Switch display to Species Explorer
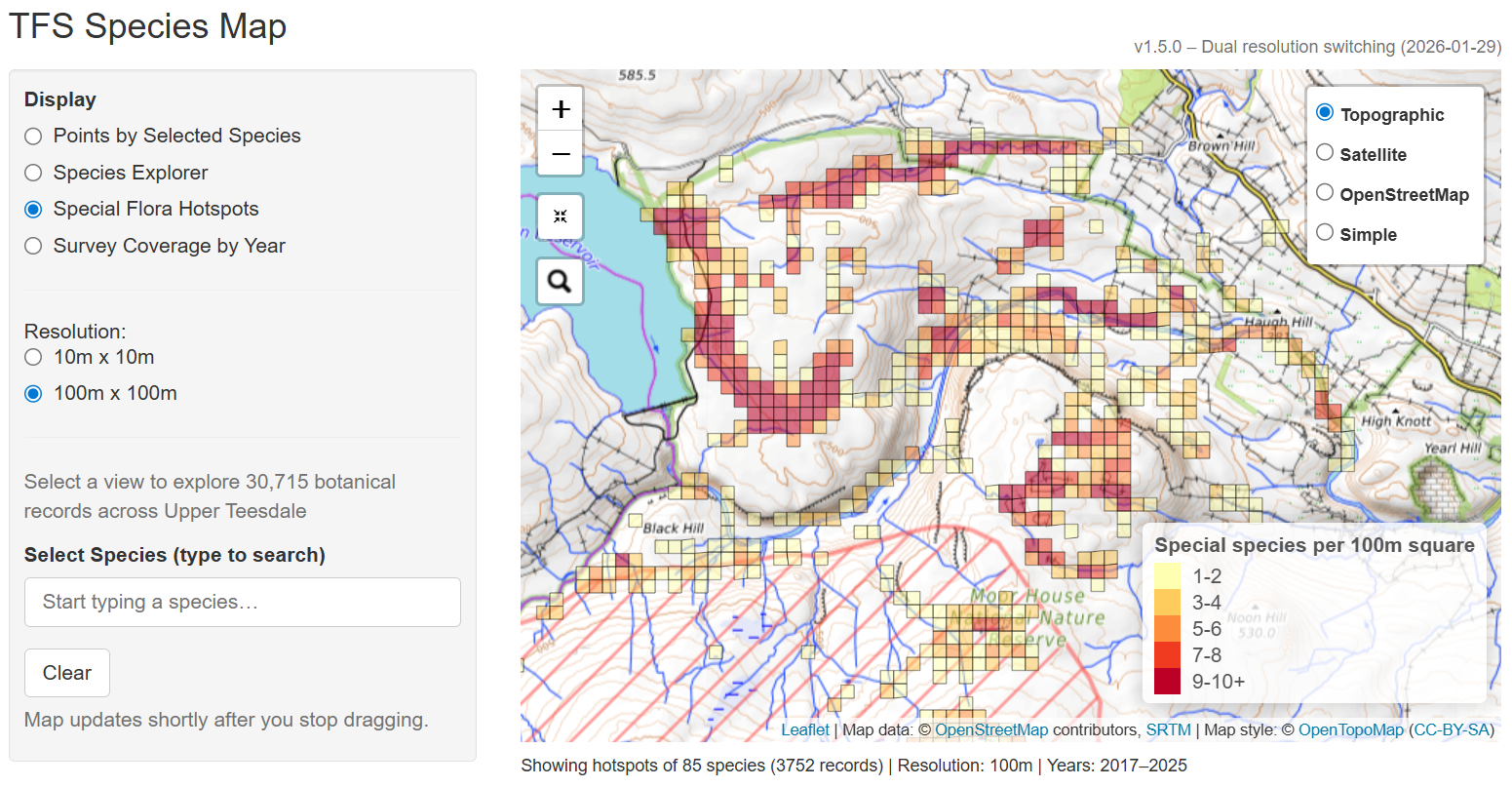 coord(32,173)
